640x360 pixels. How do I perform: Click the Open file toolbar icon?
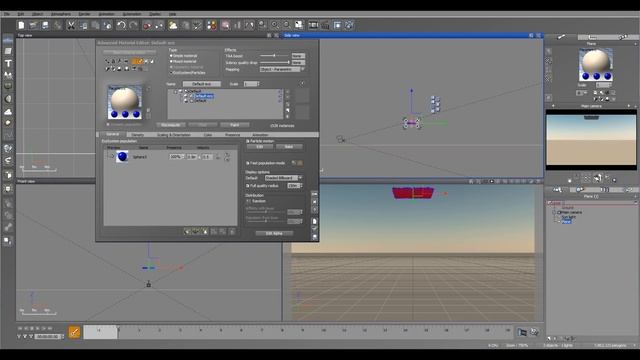point(33,25)
